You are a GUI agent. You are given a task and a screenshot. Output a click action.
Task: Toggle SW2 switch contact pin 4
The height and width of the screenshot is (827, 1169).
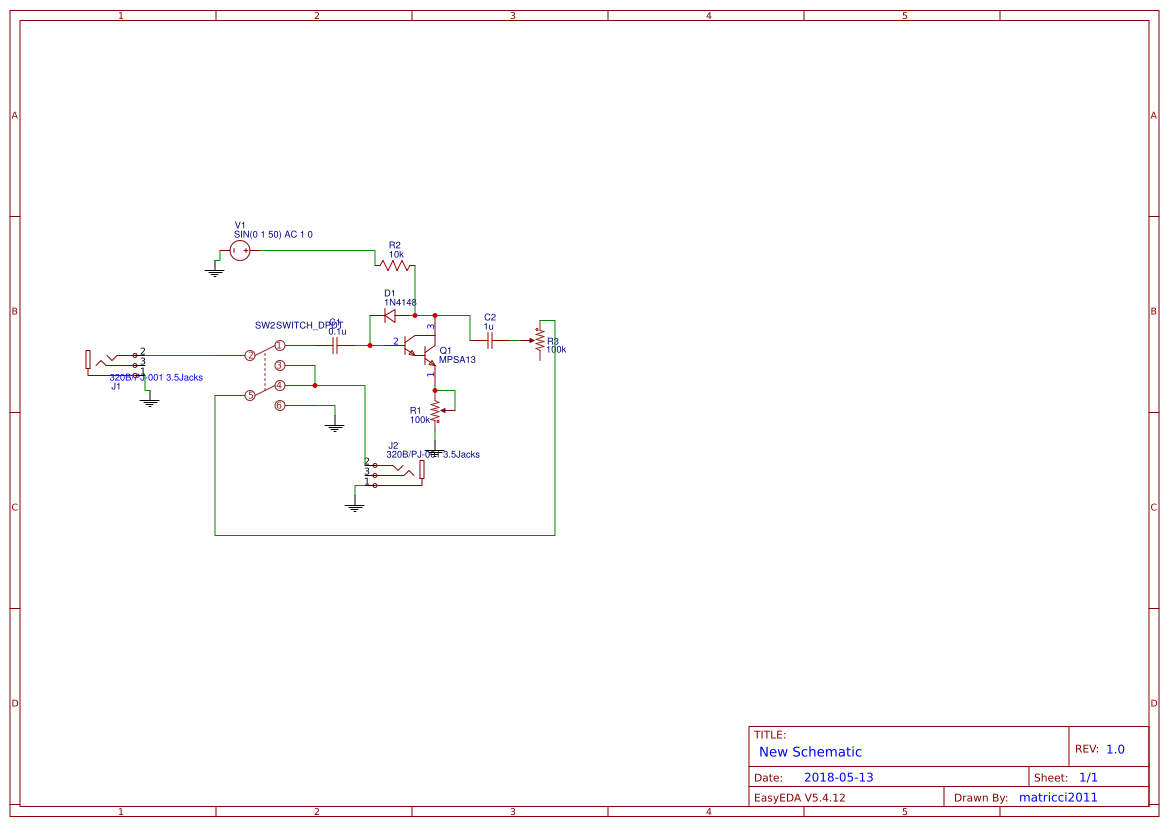click(x=279, y=385)
